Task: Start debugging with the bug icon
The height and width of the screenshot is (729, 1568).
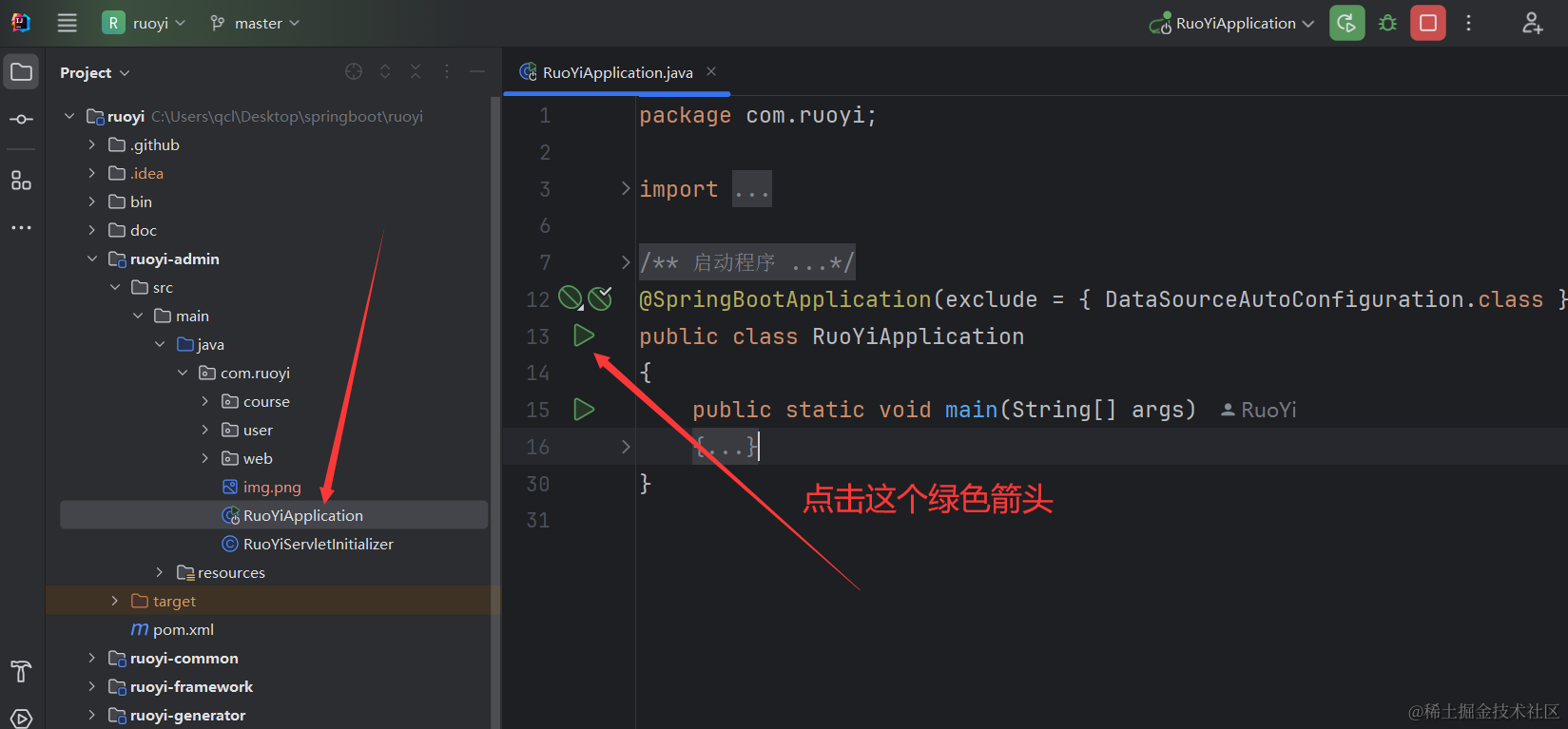Action: click(1387, 24)
